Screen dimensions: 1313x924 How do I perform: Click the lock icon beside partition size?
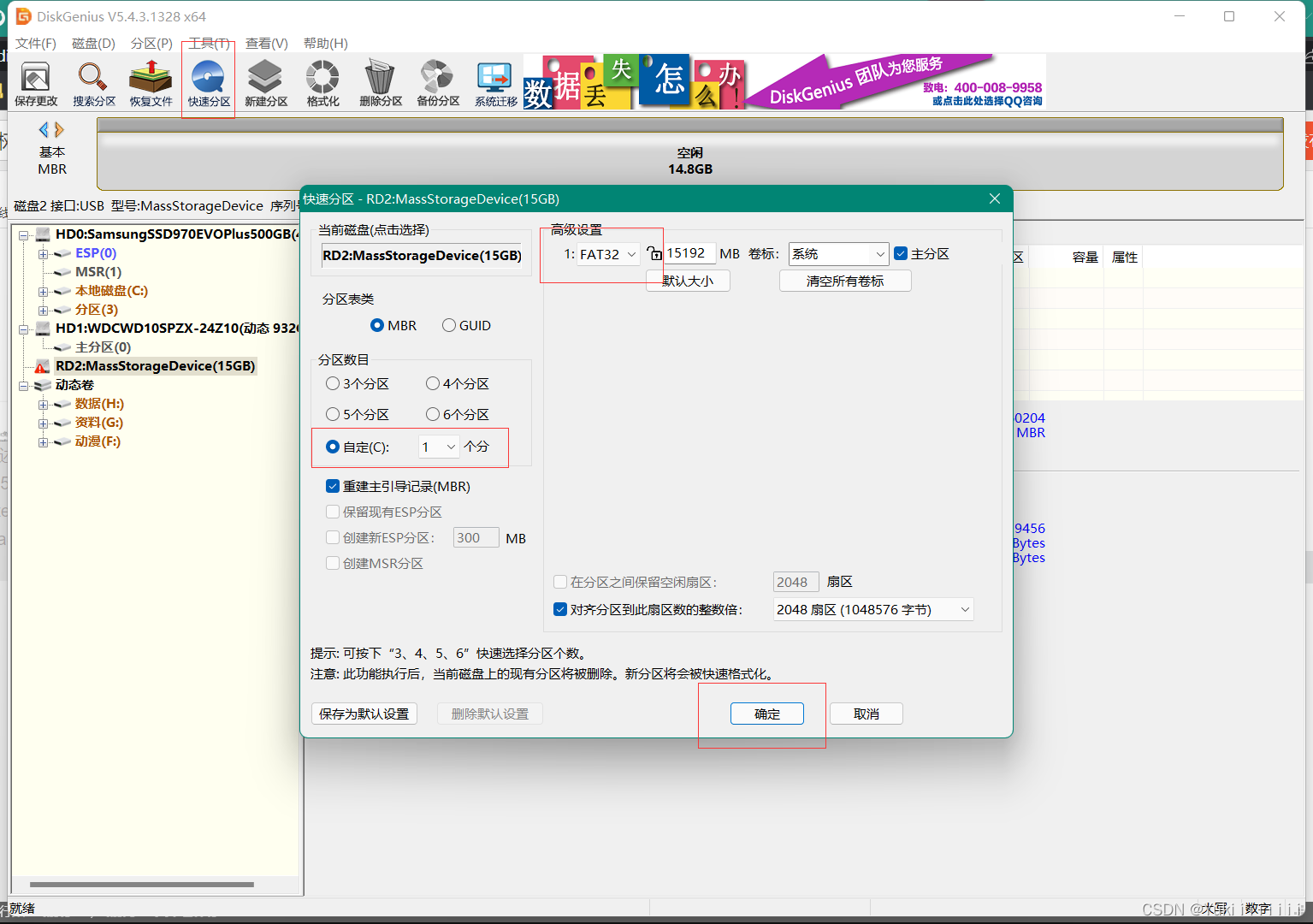click(x=654, y=253)
